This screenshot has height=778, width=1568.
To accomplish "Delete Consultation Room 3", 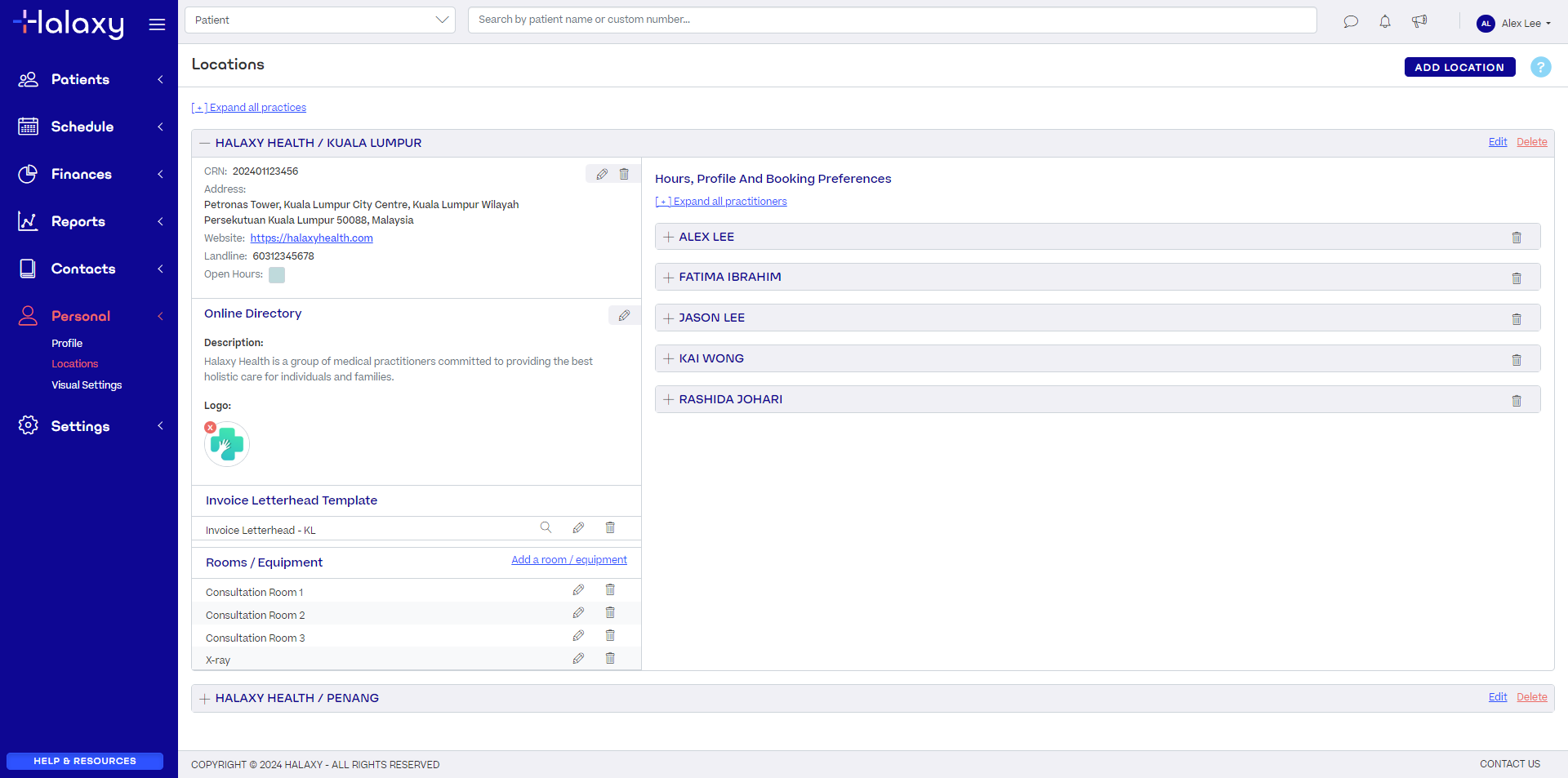I will point(610,635).
